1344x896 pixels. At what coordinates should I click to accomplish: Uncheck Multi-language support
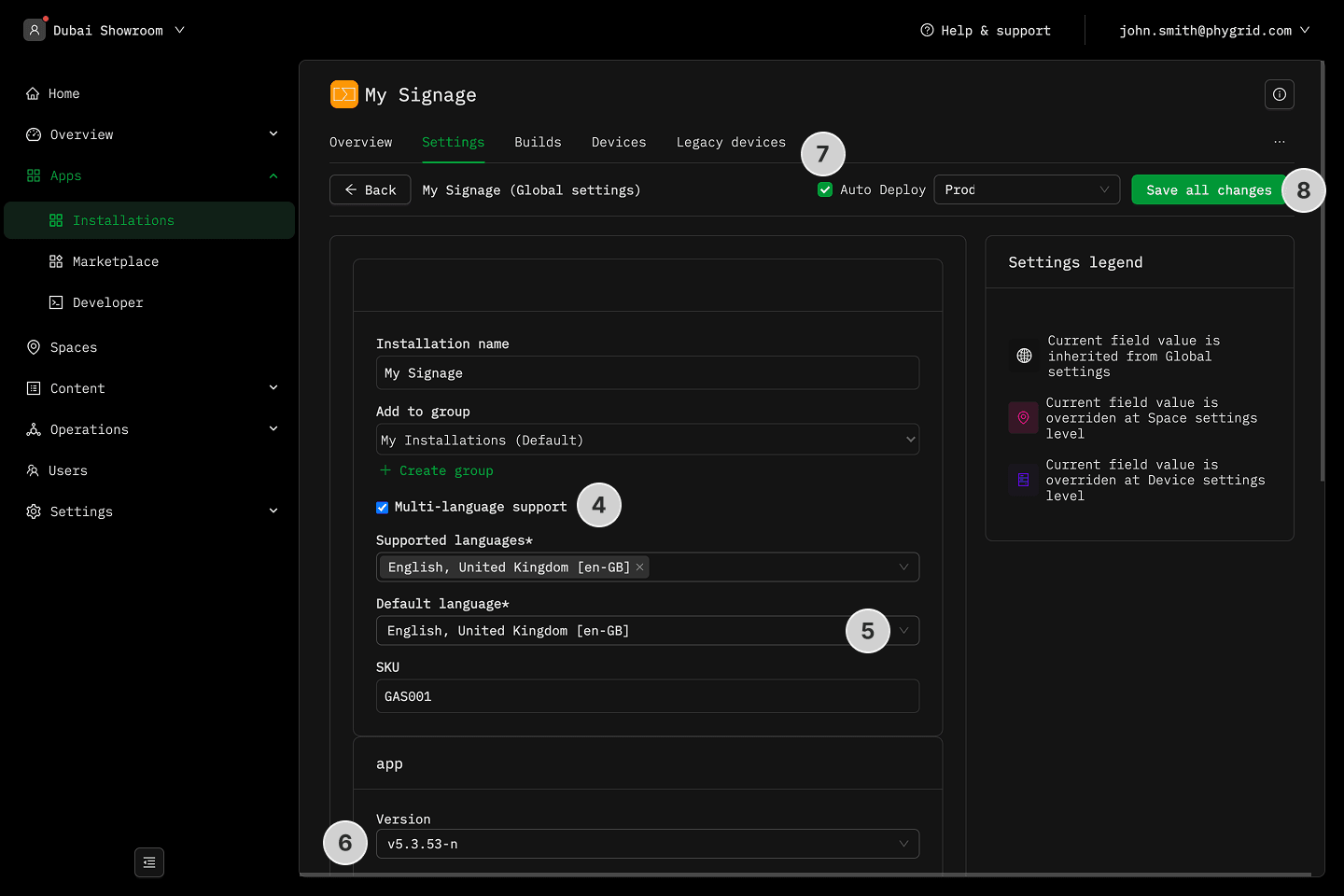click(x=383, y=508)
